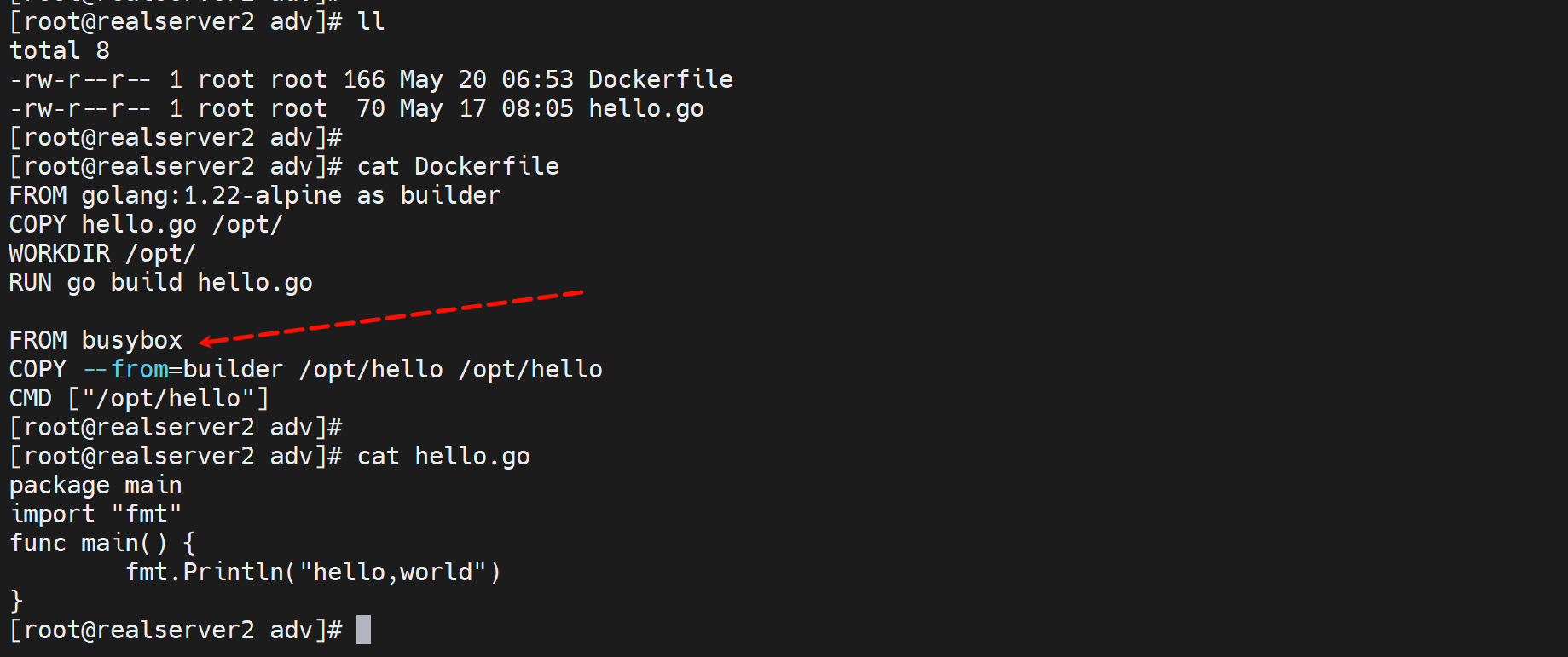Click the "ll" command on the first line
Image resolution: width=1568 pixels, height=657 pixels.
371,22
